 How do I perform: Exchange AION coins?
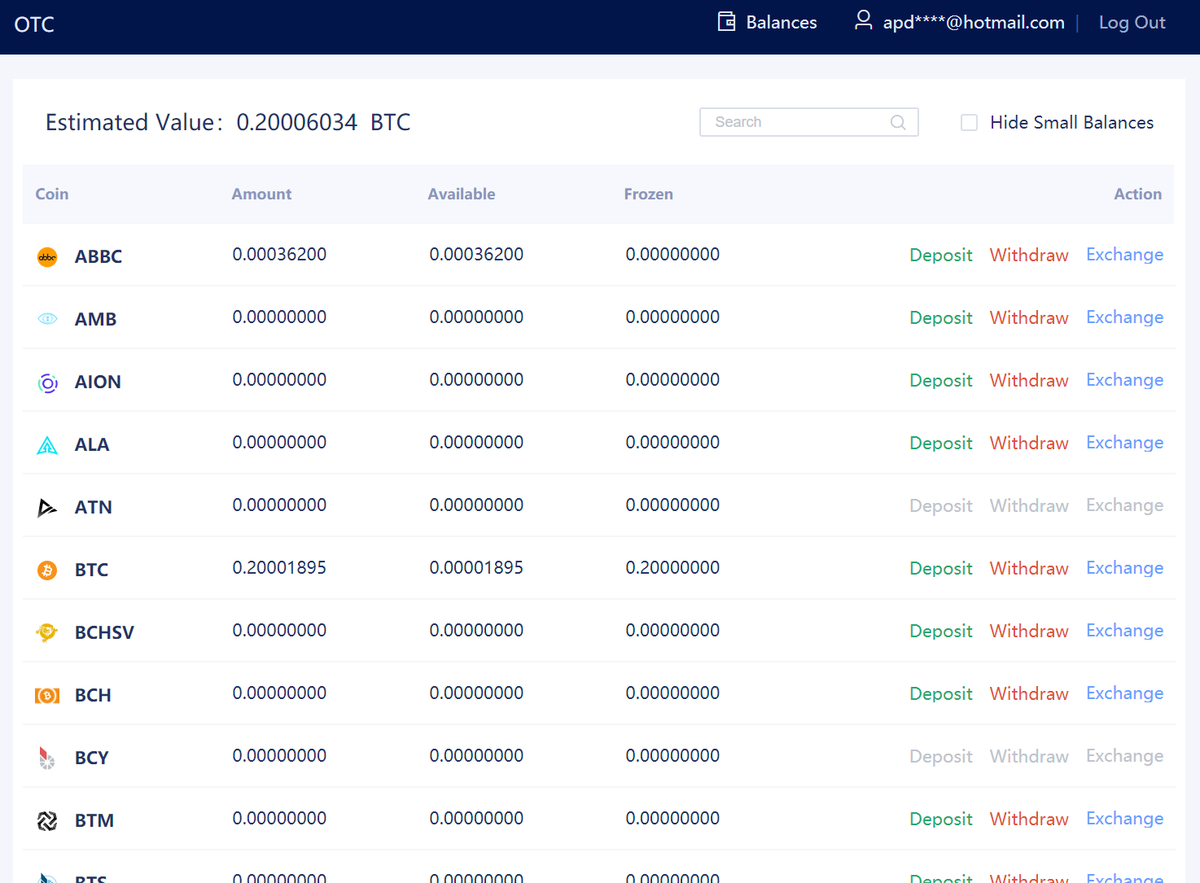tap(1125, 380)
